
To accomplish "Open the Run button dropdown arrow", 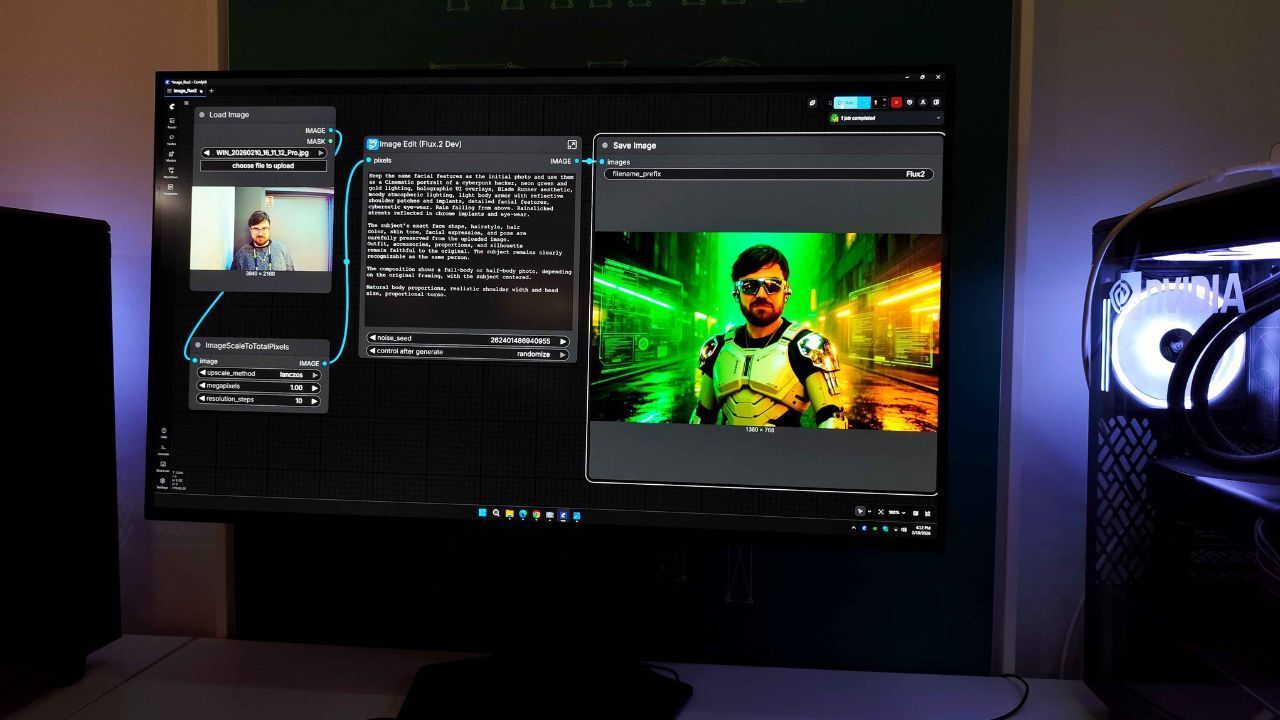I will pyautogui.click(x=865, y=102).
